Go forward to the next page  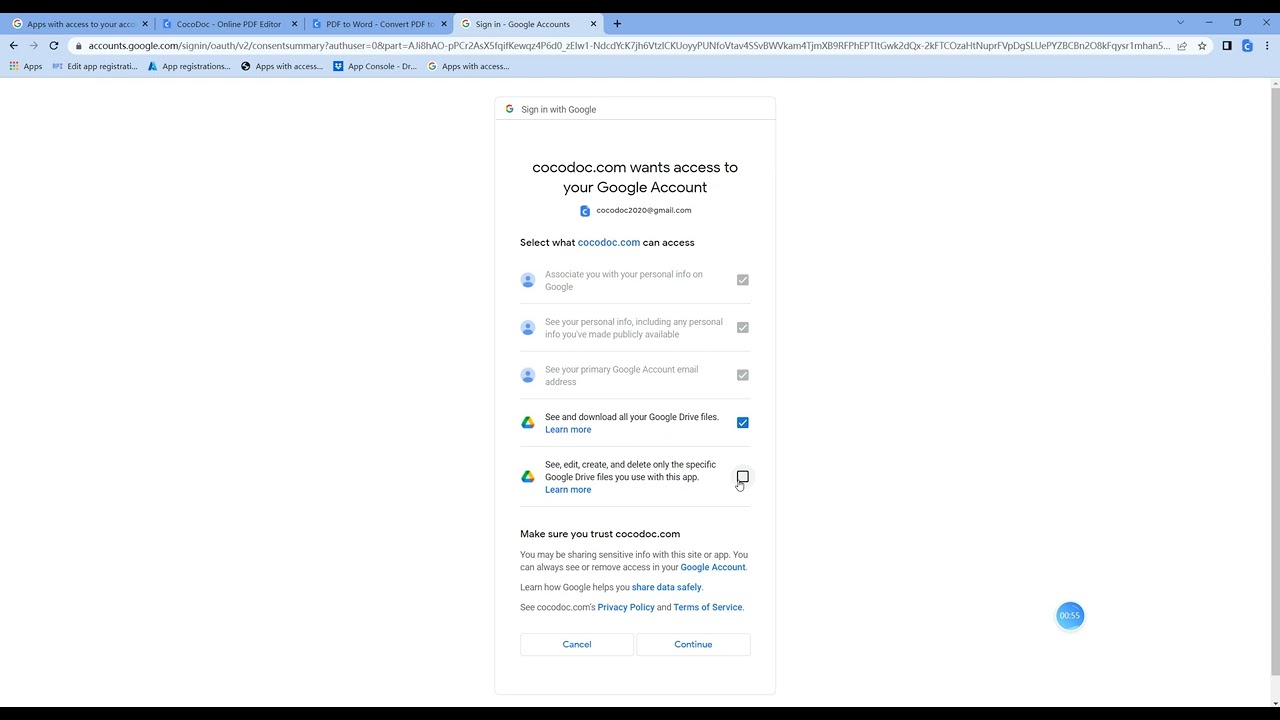click(x=34, y=45)
